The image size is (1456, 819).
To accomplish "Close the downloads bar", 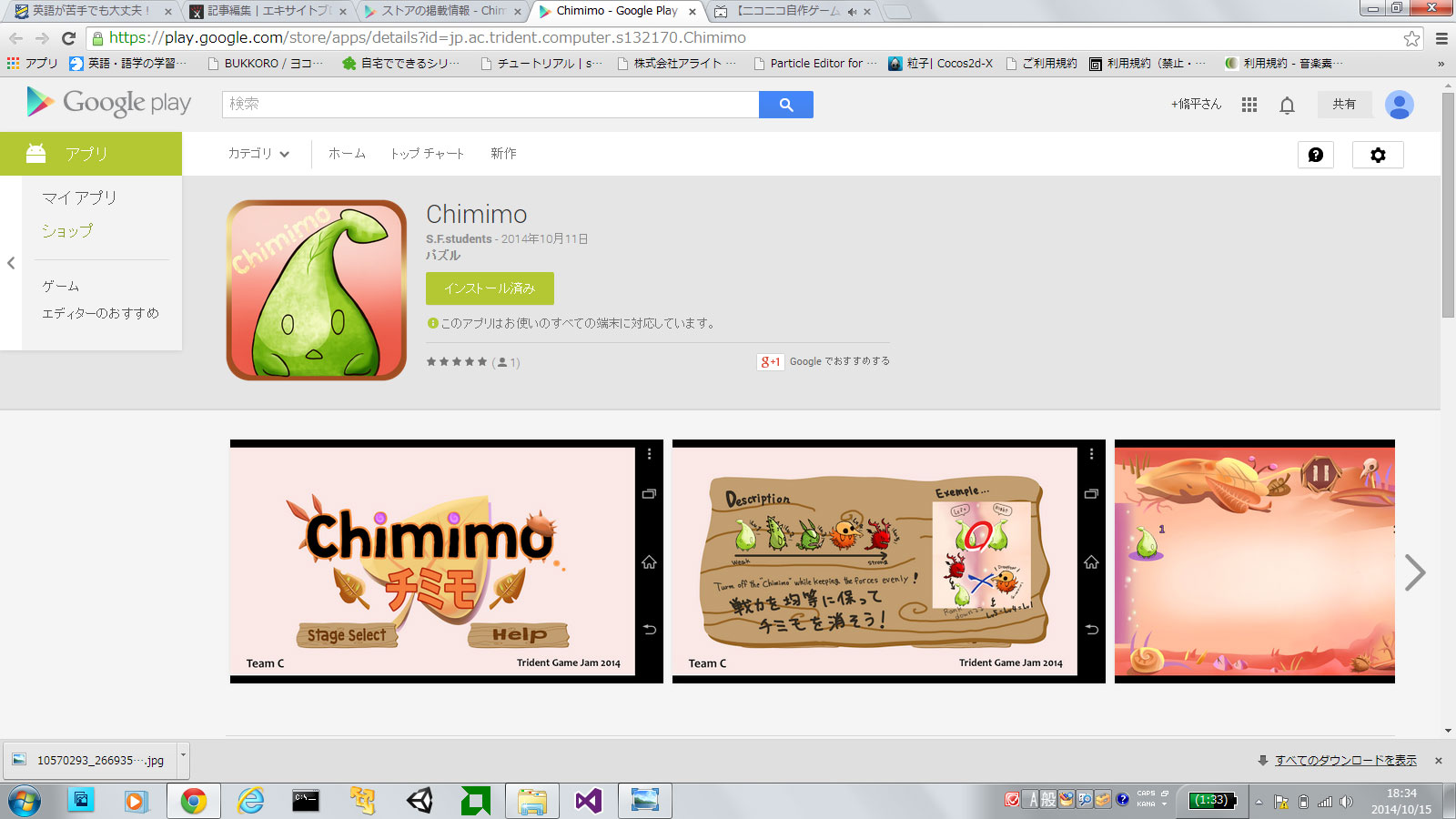I will [1439, 761].
